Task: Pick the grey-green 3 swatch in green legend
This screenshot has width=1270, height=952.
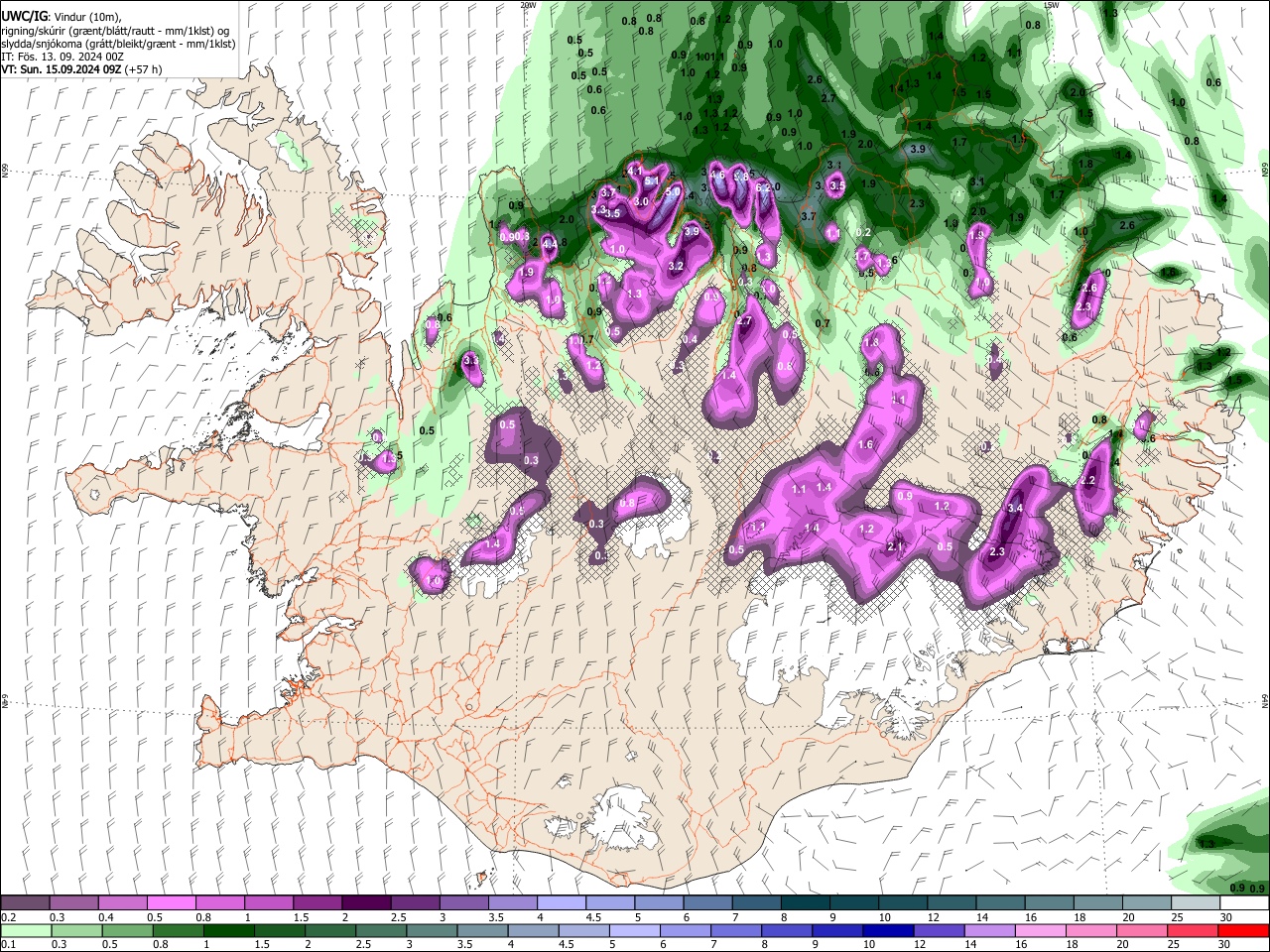Action: [432, 931]
